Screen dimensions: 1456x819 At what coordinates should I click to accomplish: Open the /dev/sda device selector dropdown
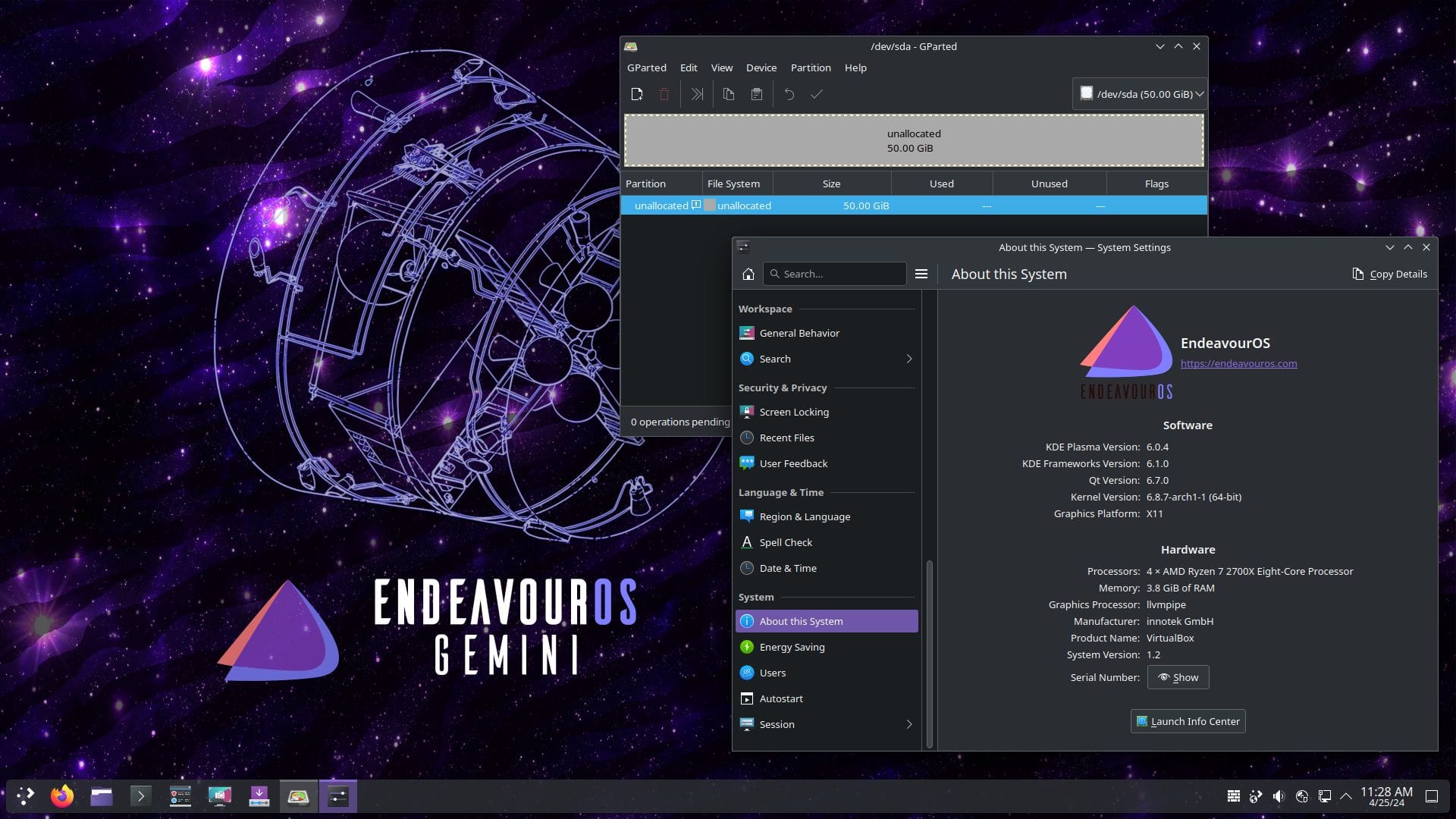click(x=1139, y=94)
